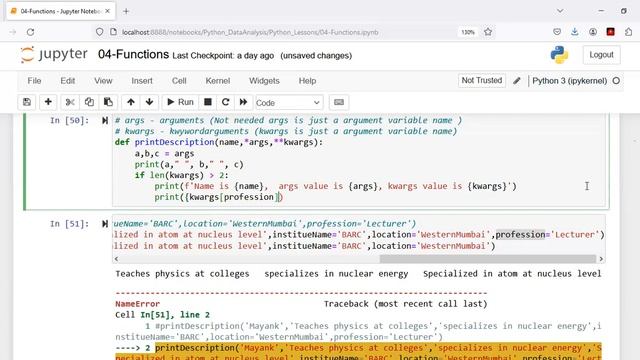This screenshot has width=640, height=360.
Task: Restart and run all cells icon
Action: click(243, 102)
